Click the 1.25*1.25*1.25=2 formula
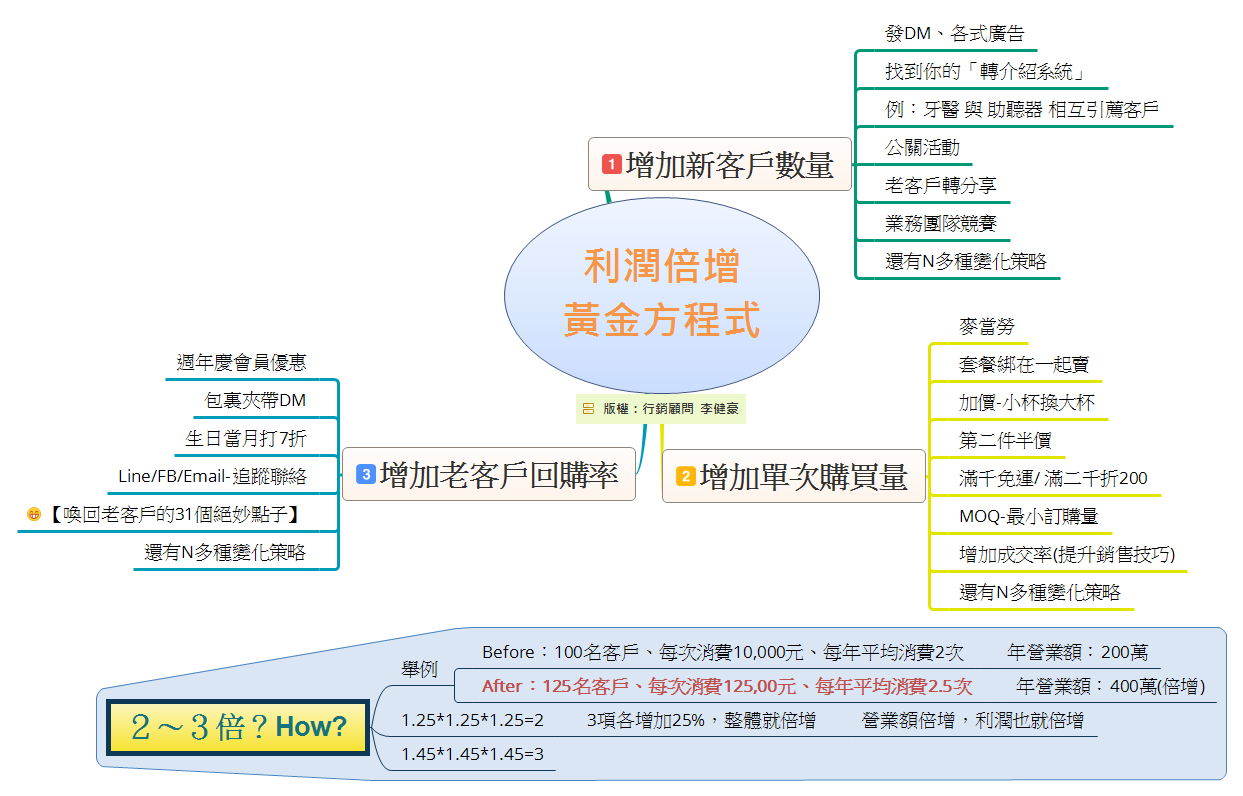 [x=473, y=720]
